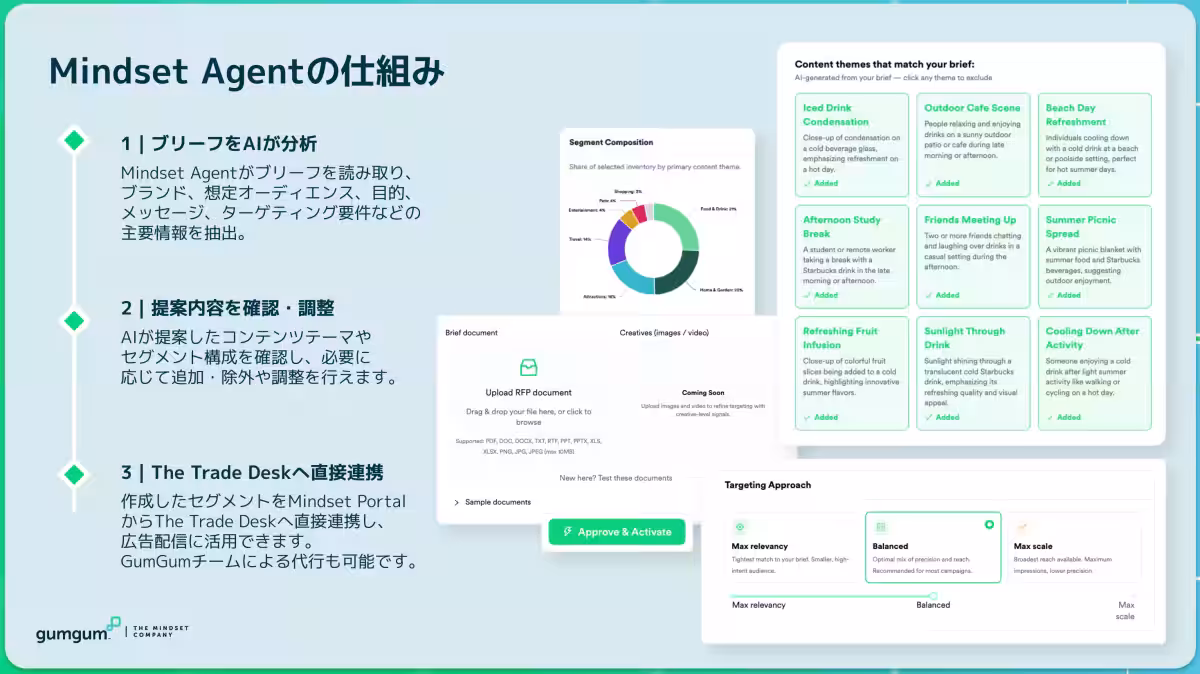Viewport: 1200px width, 674px height.
Task: Choose the Max scale targeting card
Action: [x=1074, y=547]
